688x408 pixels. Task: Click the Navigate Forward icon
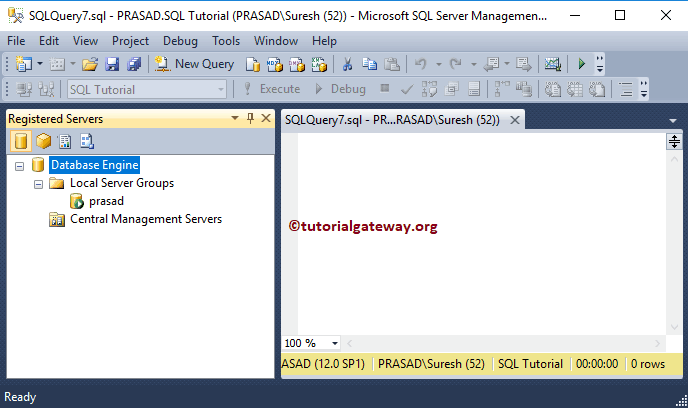[523, 64]
